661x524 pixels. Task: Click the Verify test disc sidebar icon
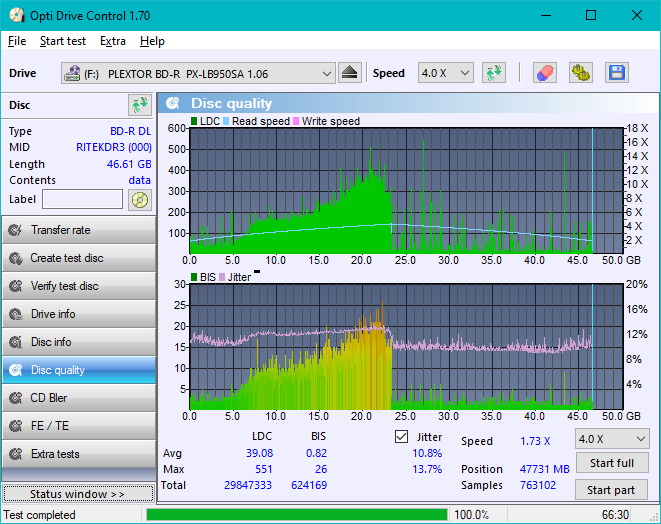click(x=16, y=286)
